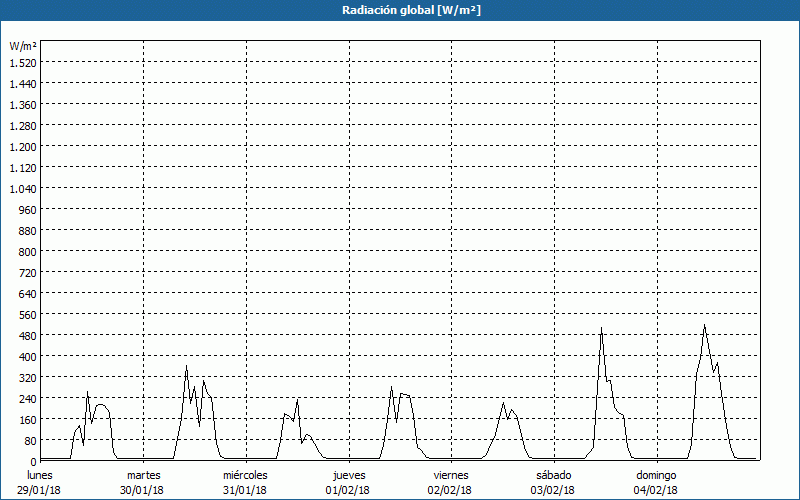The height and width of the screenshot is (500, 800).
Task: Select the 800 y-axis label
Action: tap(28, 252)
